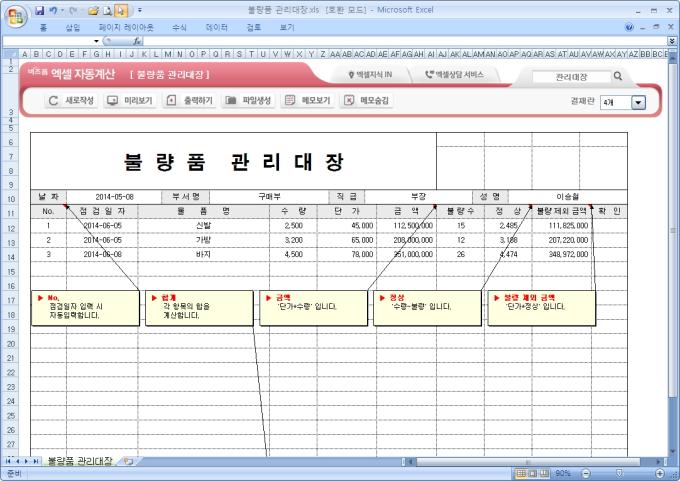Open the 수식 ribbon tab

pos(179,27)
